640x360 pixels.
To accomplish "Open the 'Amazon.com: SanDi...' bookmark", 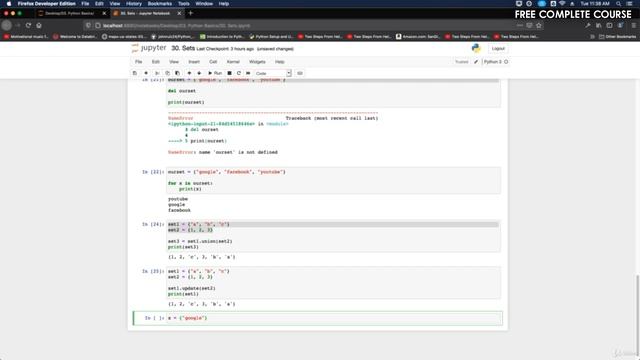I will pos(418,37).
